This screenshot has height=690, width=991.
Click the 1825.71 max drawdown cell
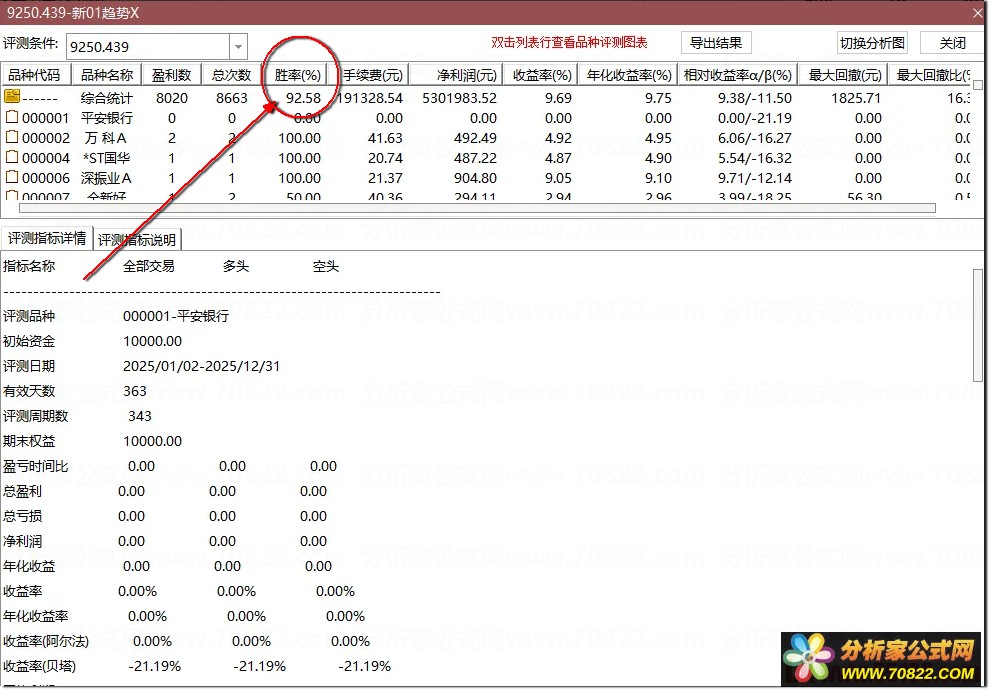click(856, 98)
